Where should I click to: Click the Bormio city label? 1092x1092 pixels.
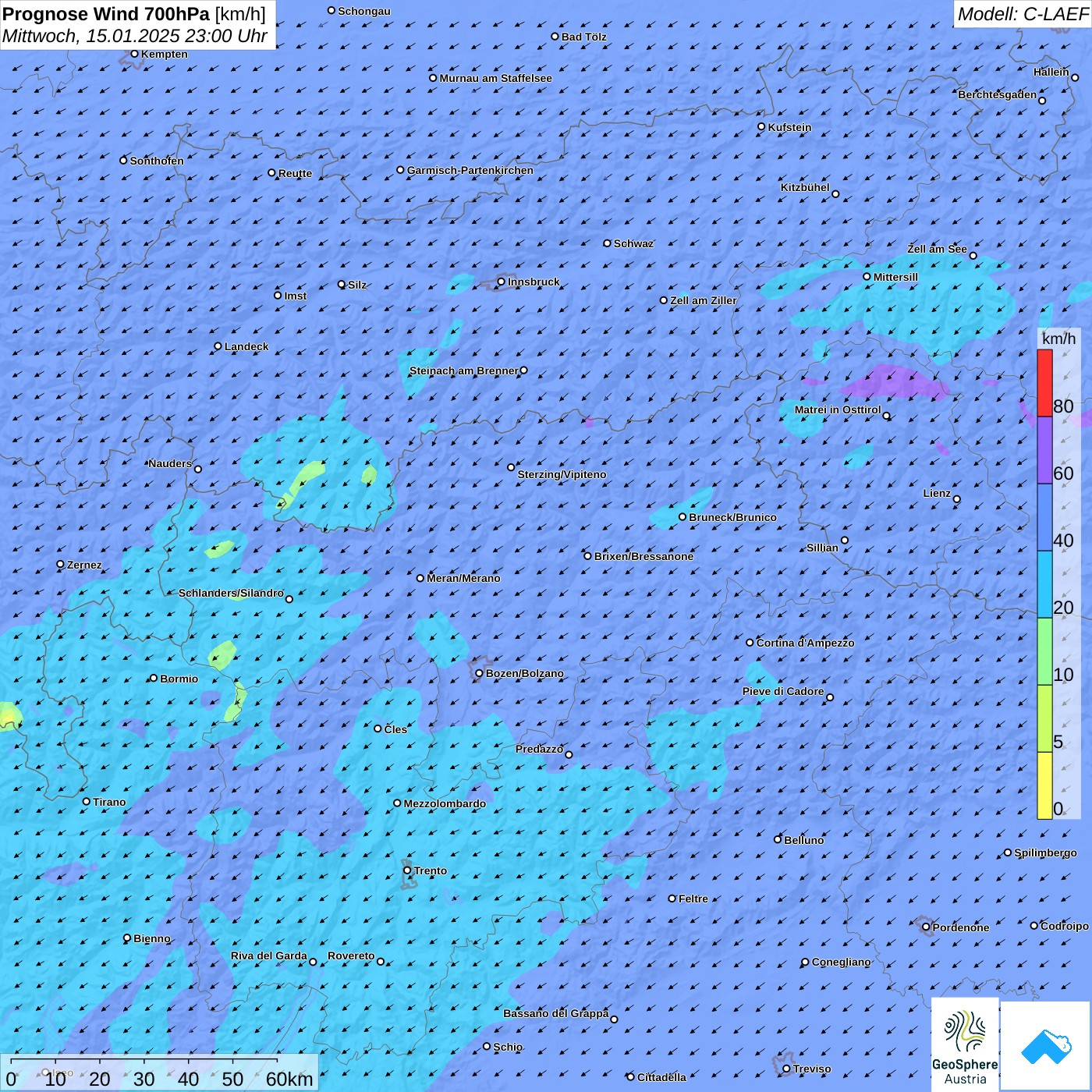pos(179,679)
